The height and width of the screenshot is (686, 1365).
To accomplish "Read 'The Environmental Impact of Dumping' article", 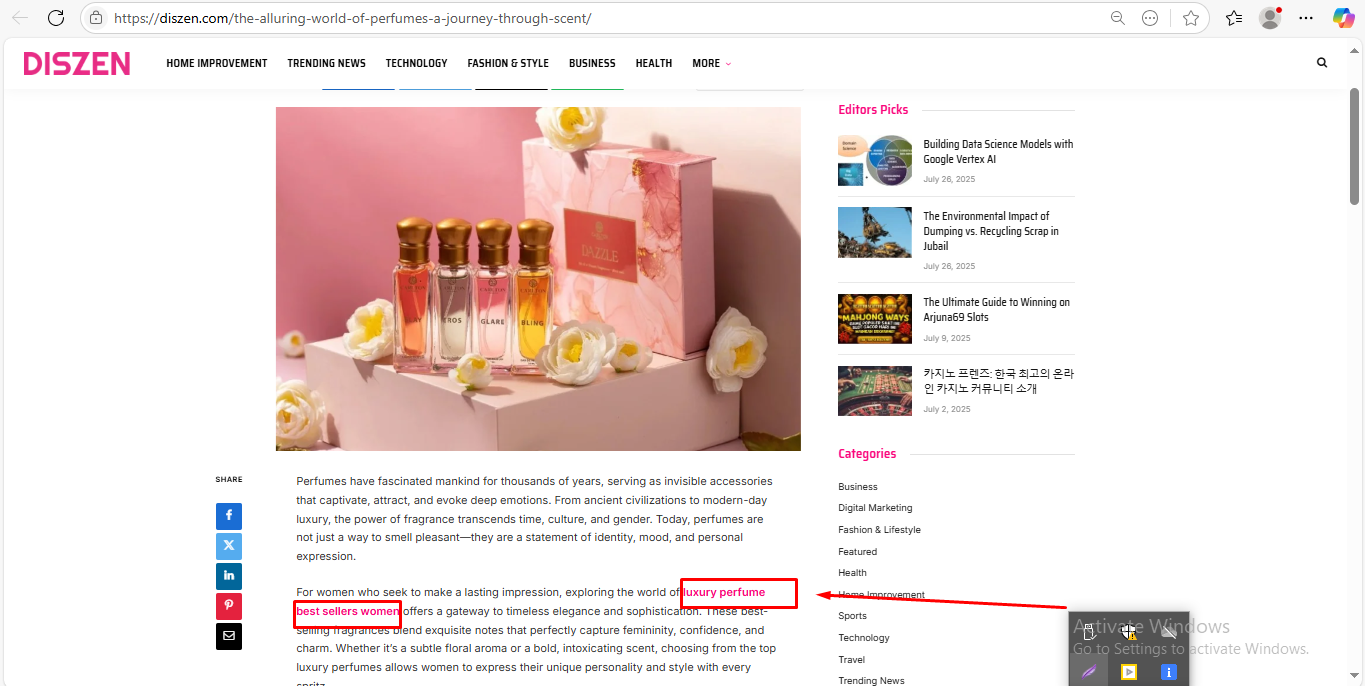I will tap(991, 231).
